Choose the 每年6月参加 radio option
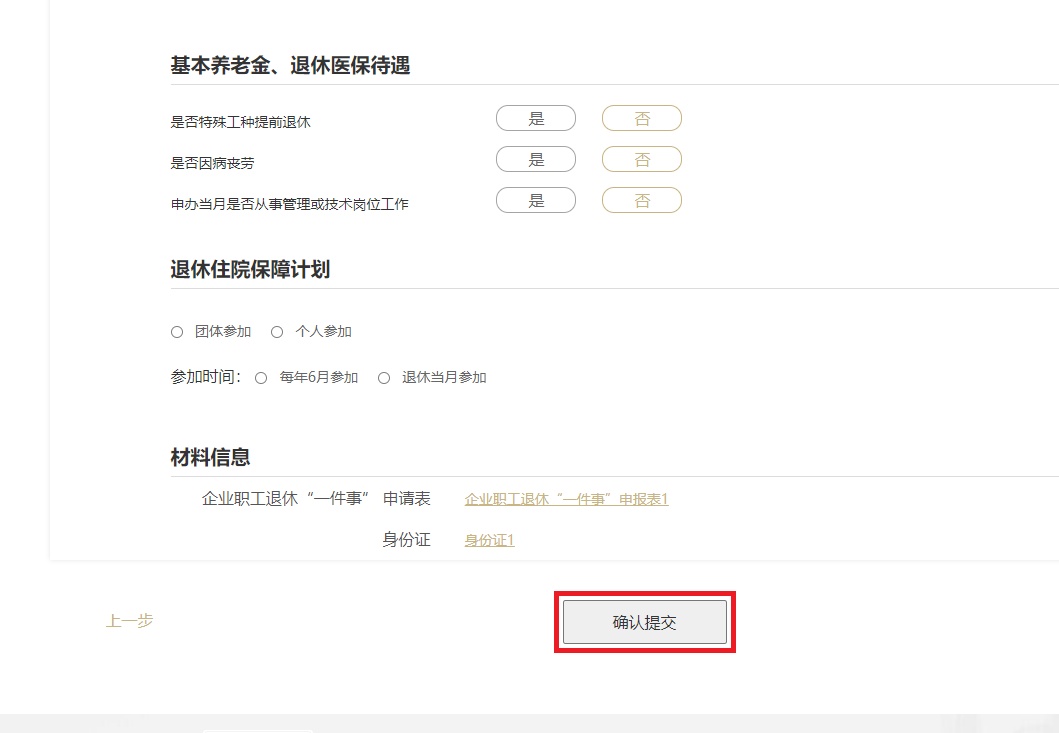The image size is (1059, 733). click(x=262, y=378)
